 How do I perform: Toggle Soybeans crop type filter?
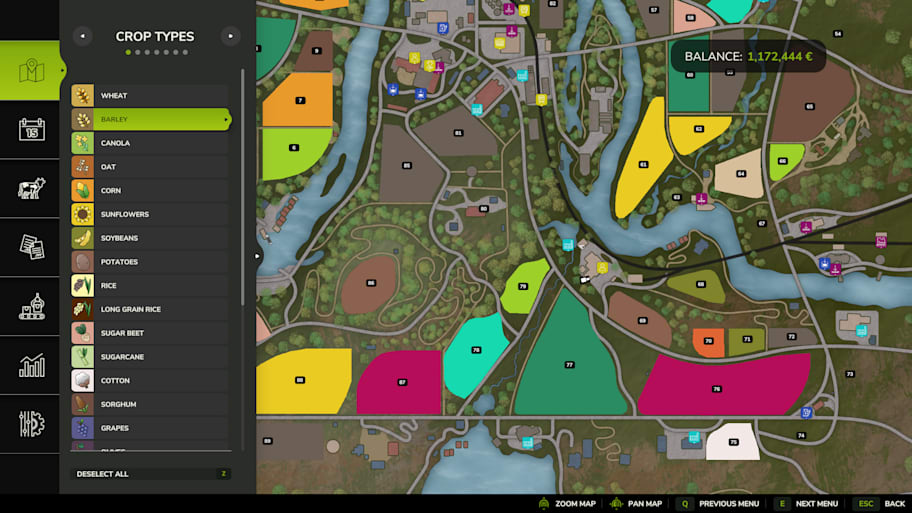(151, 238)
